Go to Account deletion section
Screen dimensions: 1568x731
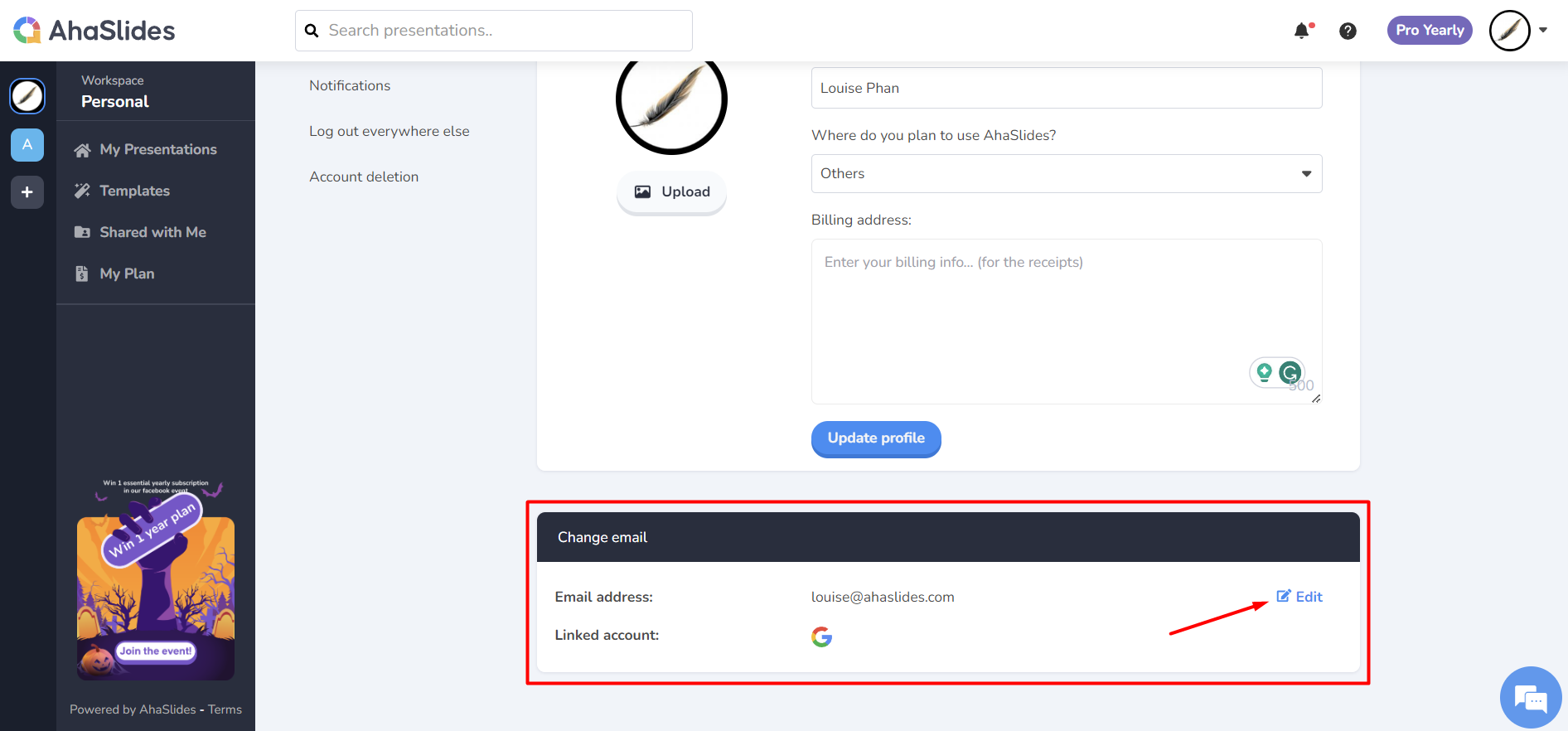364,177
